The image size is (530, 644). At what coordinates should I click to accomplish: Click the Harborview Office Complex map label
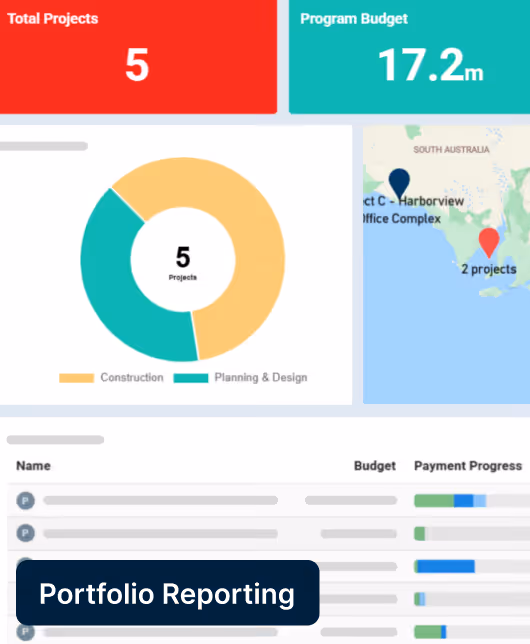click(414, 210)
